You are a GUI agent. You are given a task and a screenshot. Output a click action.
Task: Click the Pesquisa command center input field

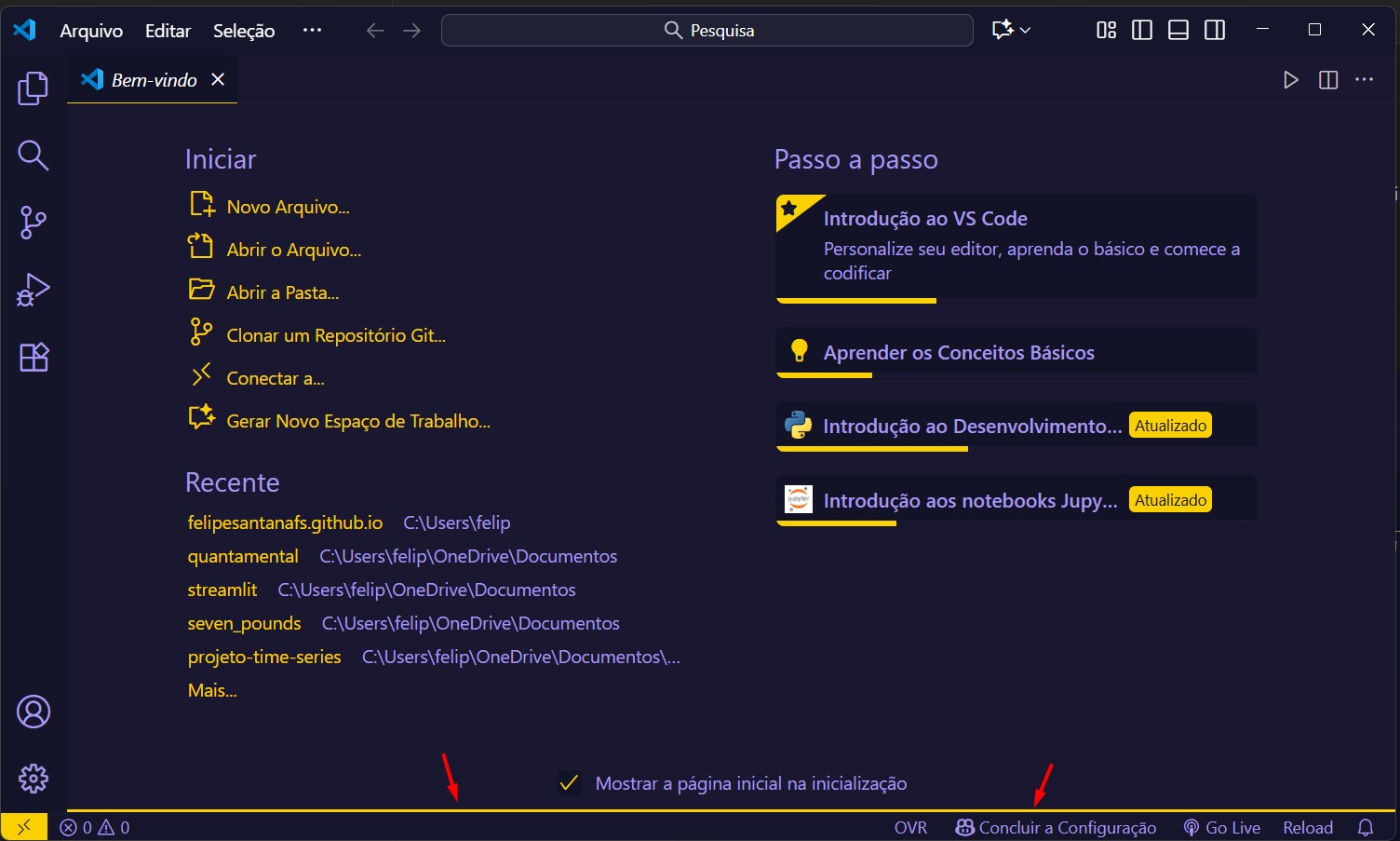[707, 30]
